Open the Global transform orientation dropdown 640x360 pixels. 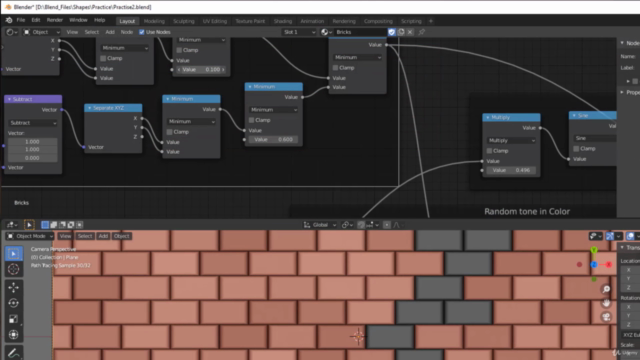pyautogui.click(x=320, y=225)
